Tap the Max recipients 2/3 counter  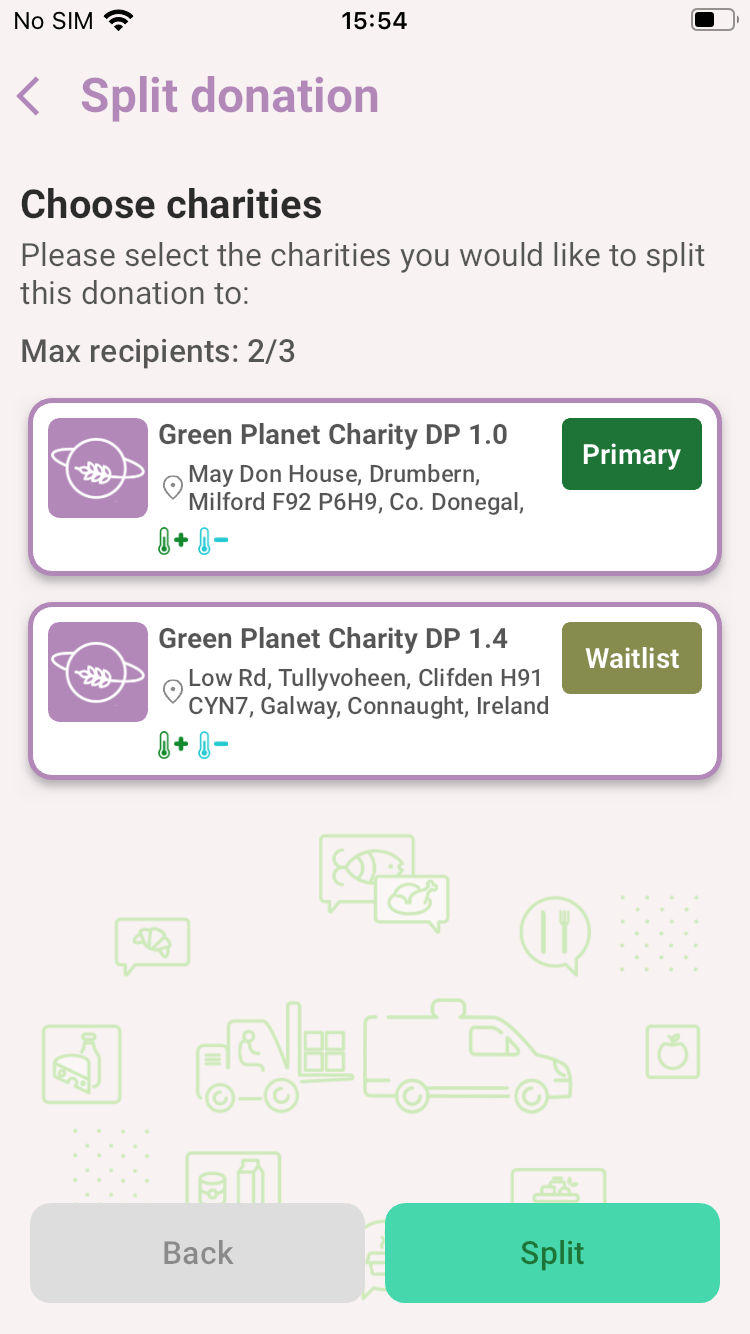pos(158,351)
